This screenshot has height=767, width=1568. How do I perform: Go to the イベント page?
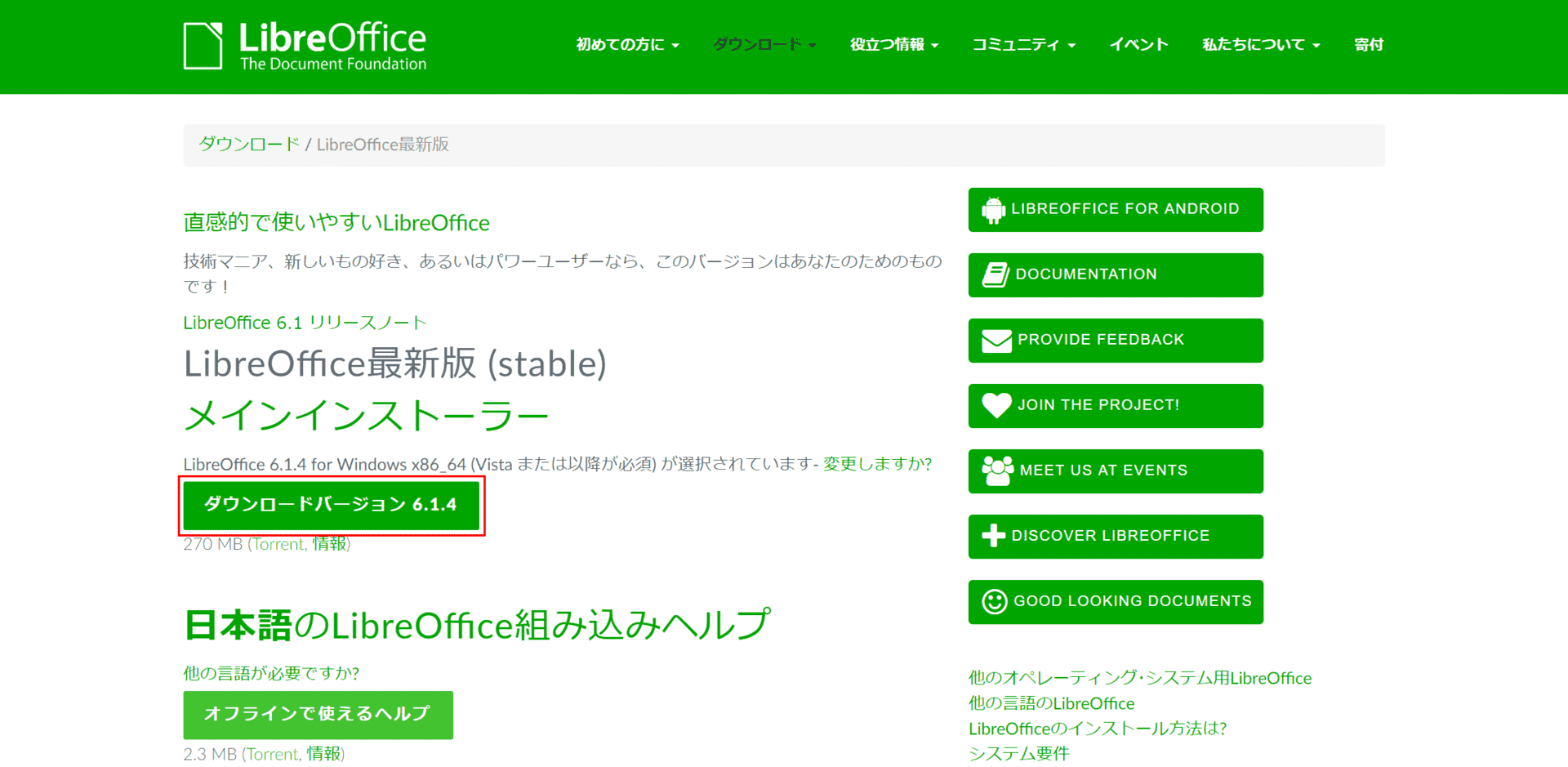(x=1138, y=45)
